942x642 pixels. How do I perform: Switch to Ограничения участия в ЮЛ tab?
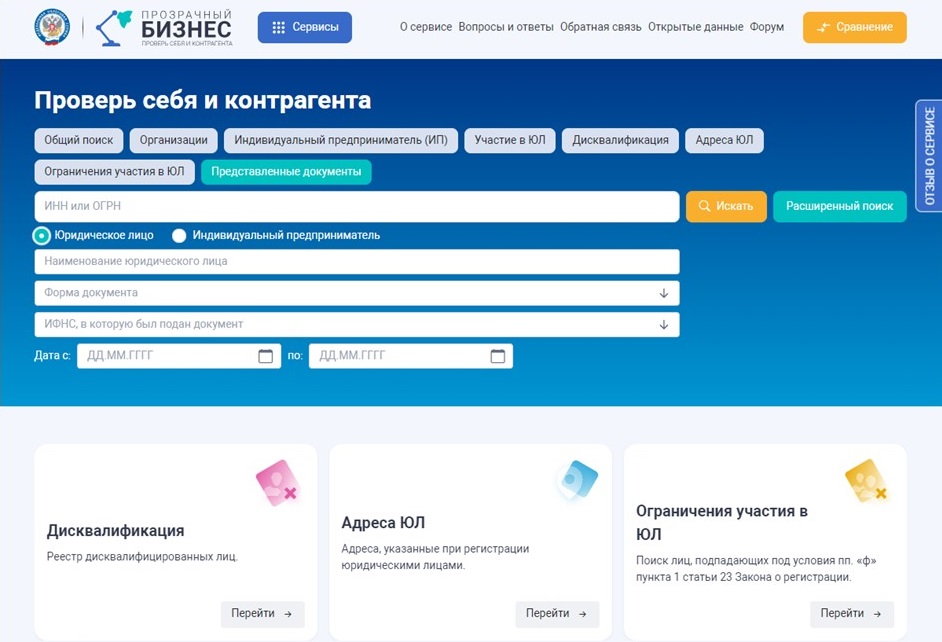pos(114,172)
